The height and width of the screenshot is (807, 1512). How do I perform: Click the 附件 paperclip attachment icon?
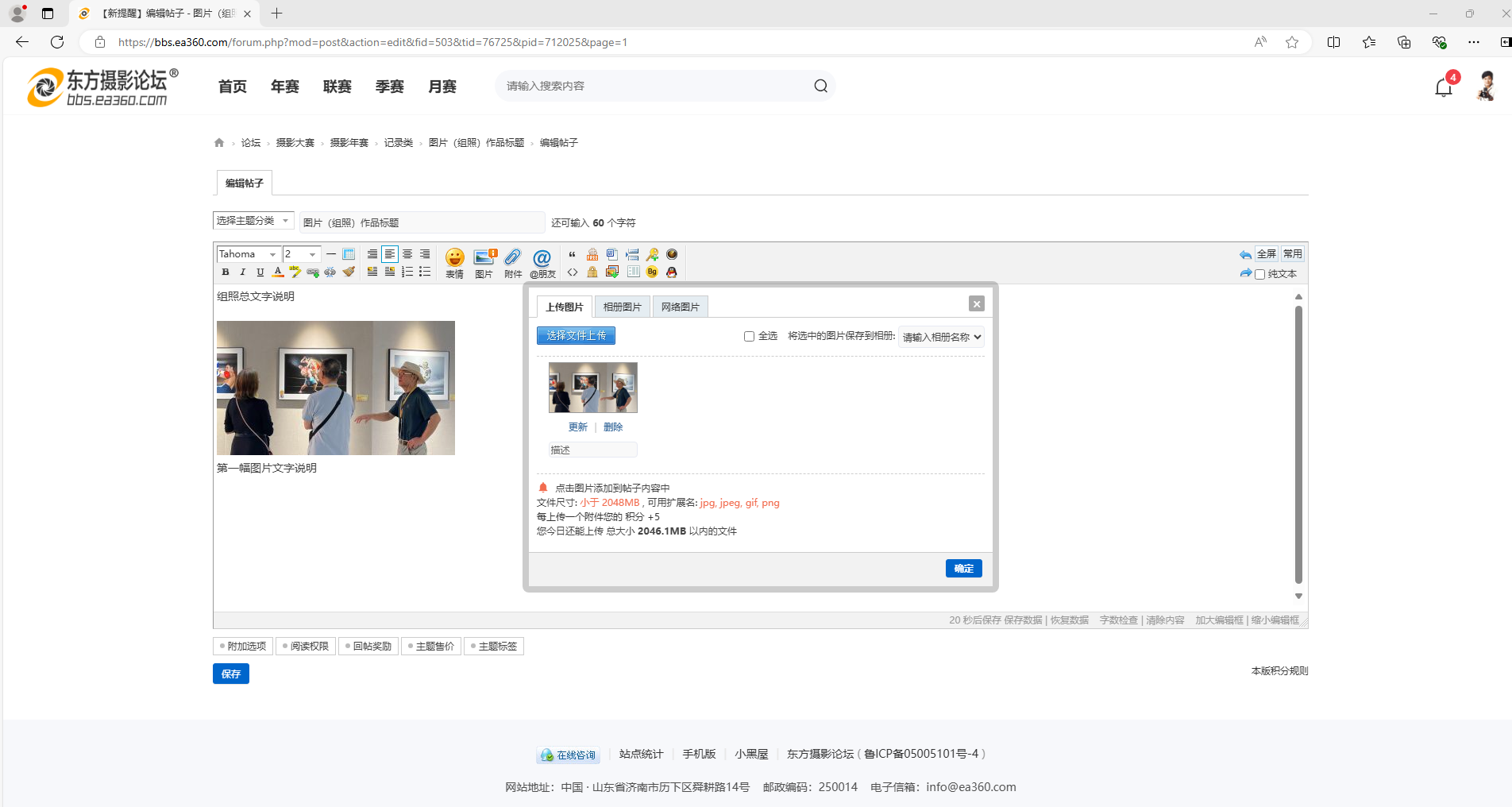click(513, 262)
